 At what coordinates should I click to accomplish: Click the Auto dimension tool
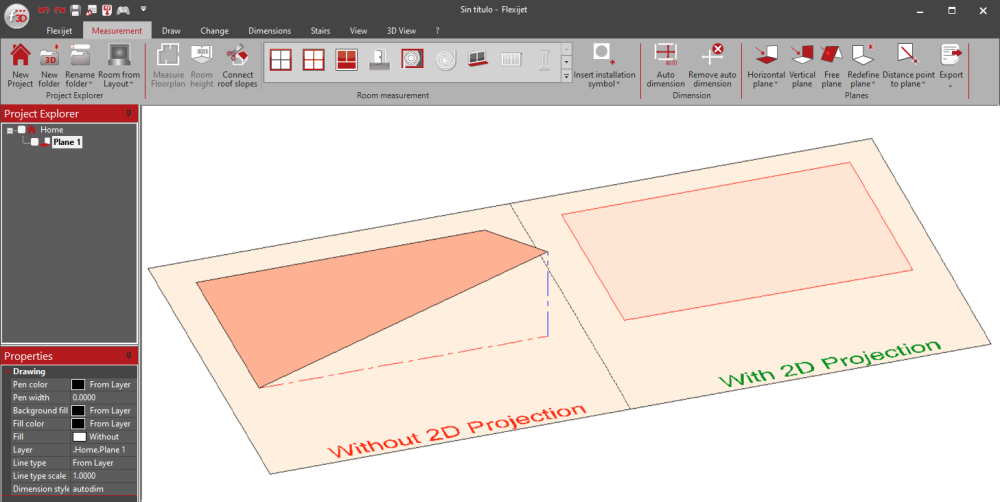(x=665, y=66)
